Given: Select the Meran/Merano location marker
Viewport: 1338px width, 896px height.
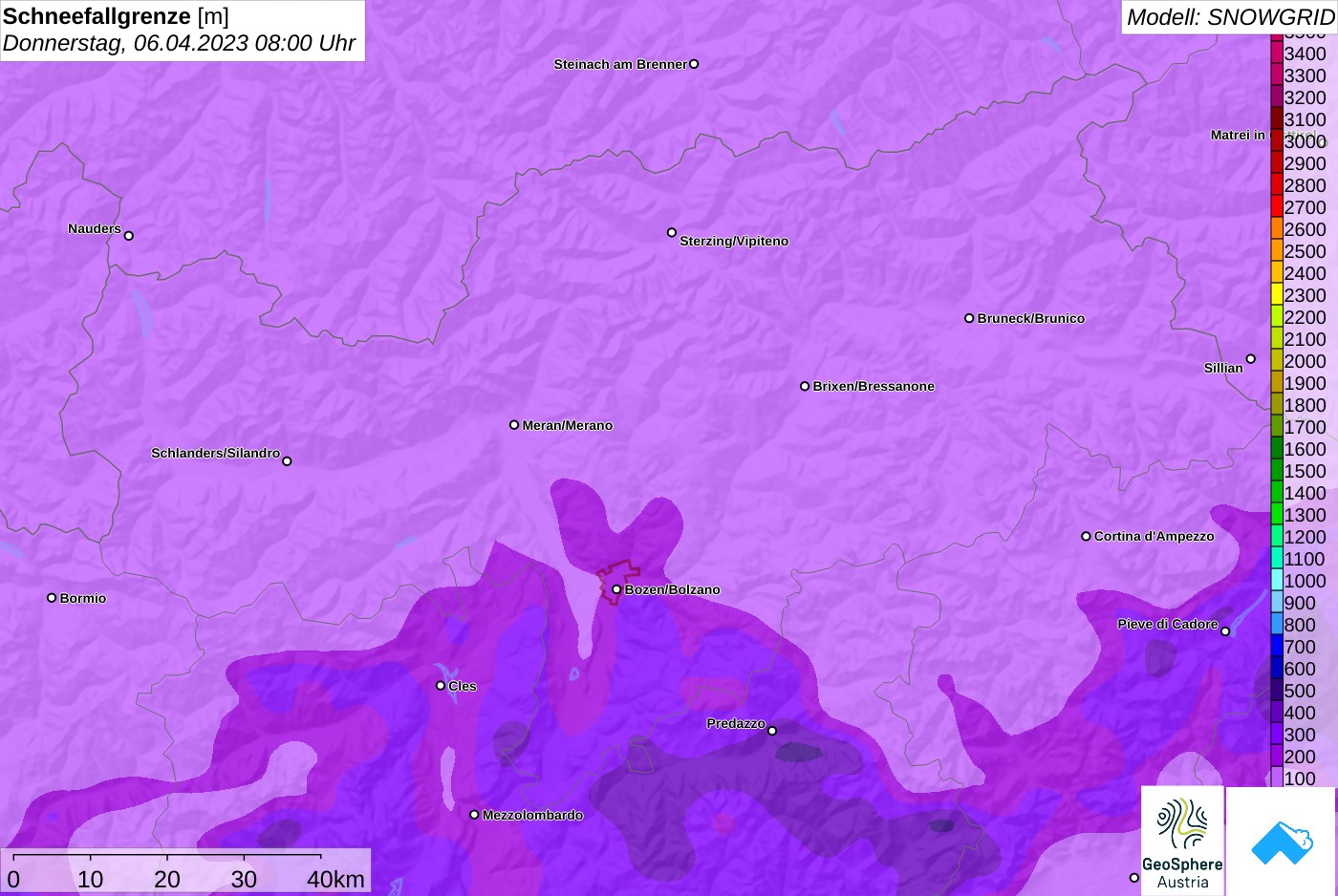Looking at the screenshot, I should tap(514, 425).
